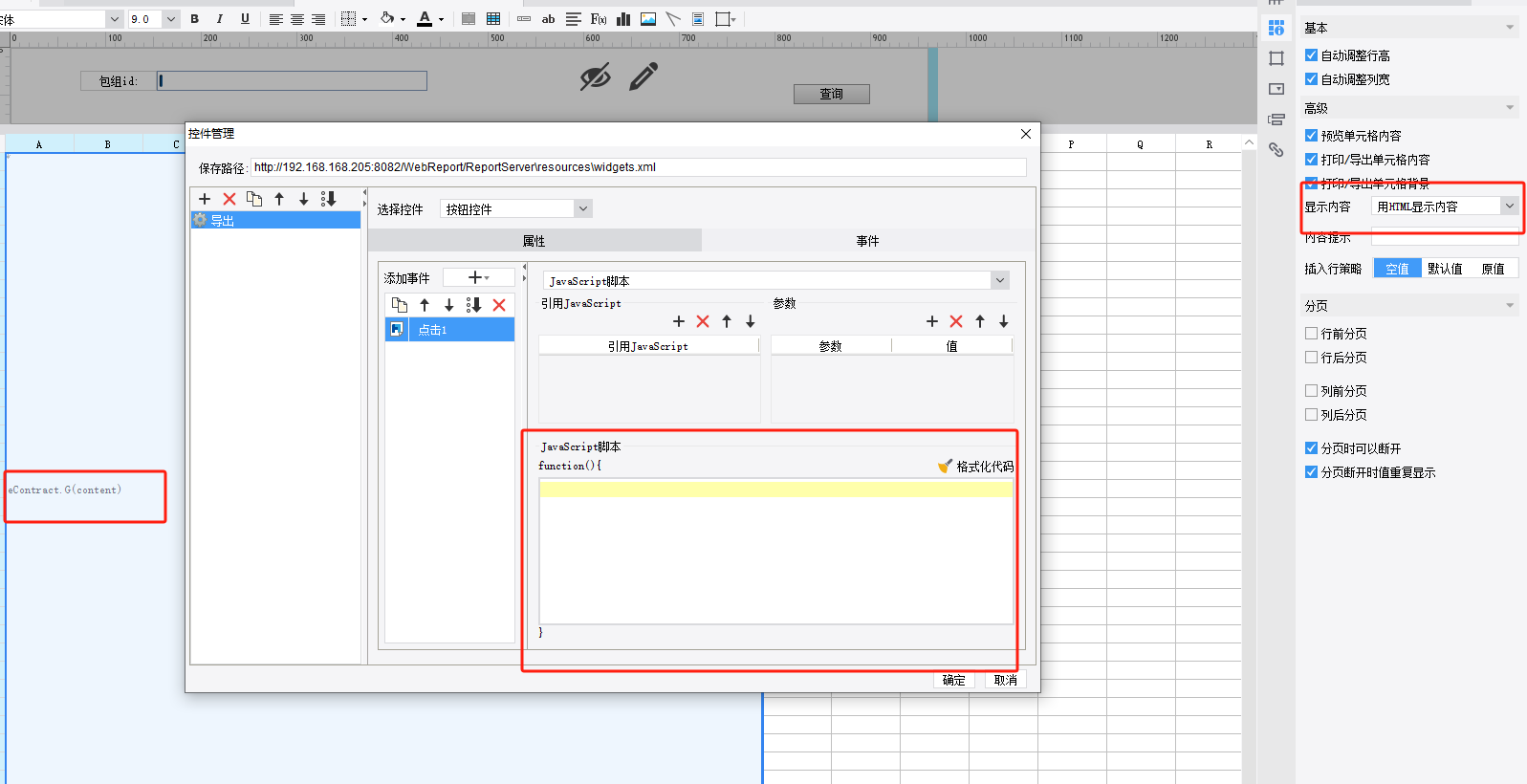This screenshot has height=784, width=1527.
Task: Click the format code (格式化代码) broom icon
Action: (945, 467)
